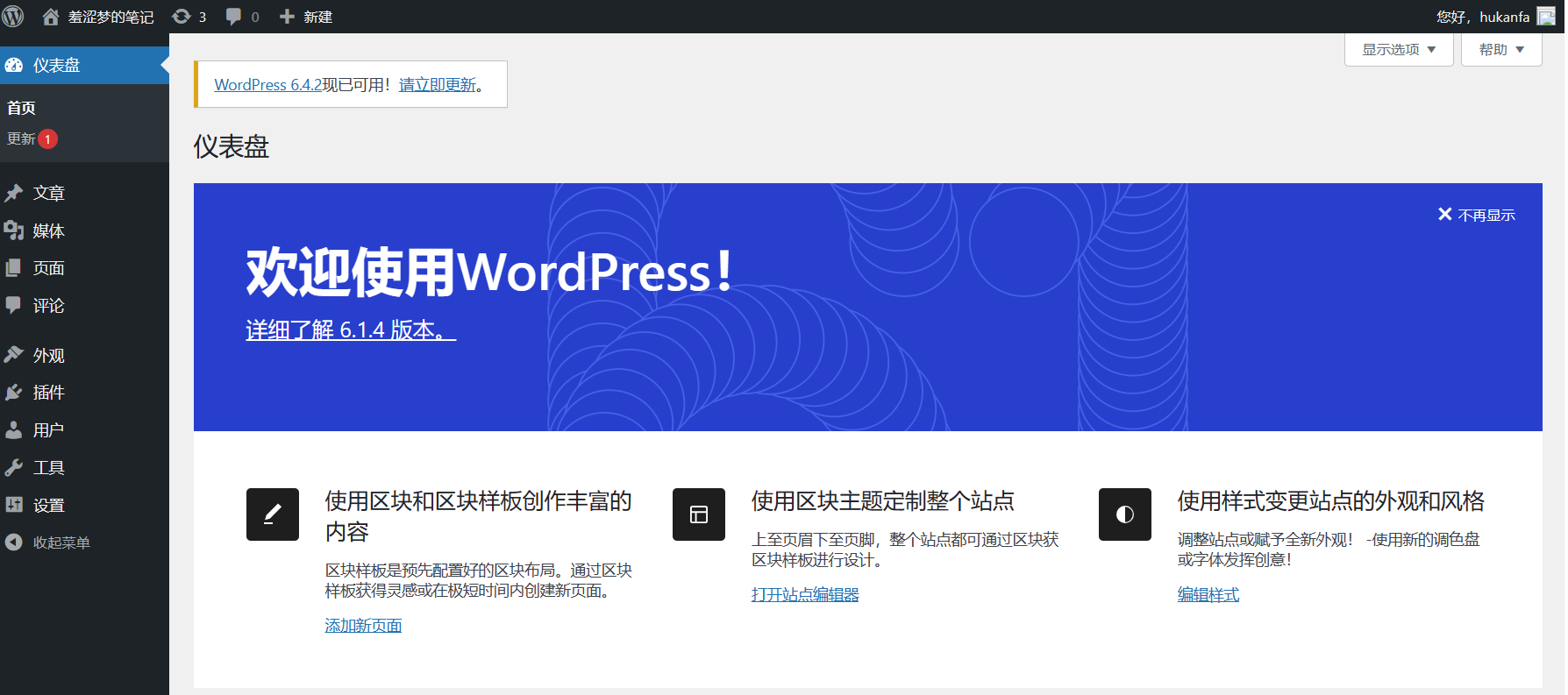Click the 请立即更新 update link
The width and height of the screenshot is (1568, 695).
click(438, 84)
